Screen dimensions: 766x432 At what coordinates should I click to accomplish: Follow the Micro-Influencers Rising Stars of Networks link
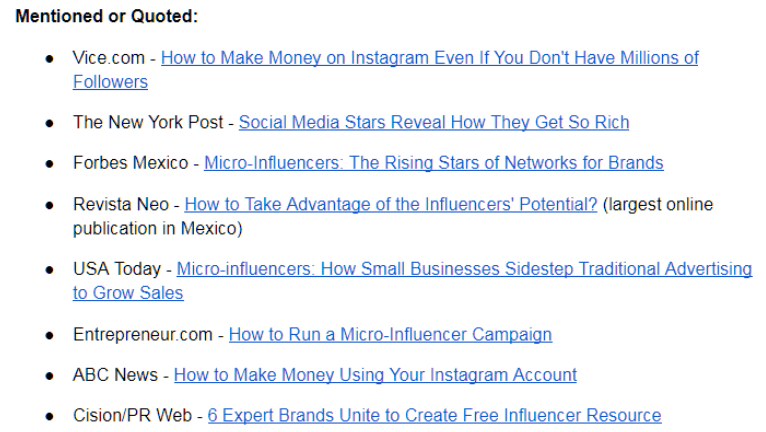pos(434,163)
